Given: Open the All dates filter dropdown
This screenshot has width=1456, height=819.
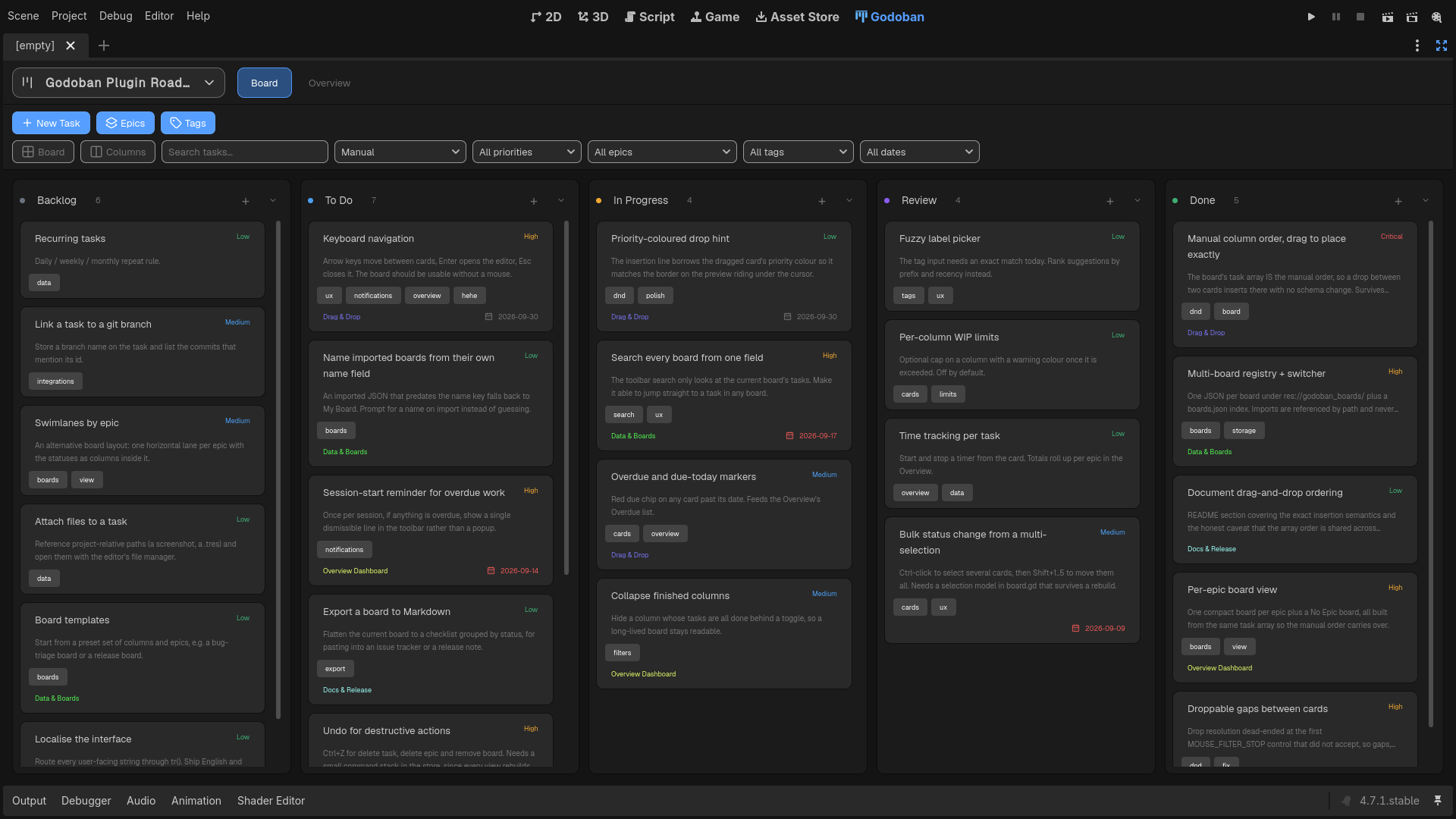Looking at the screenshot, I should tap(920, 152).
